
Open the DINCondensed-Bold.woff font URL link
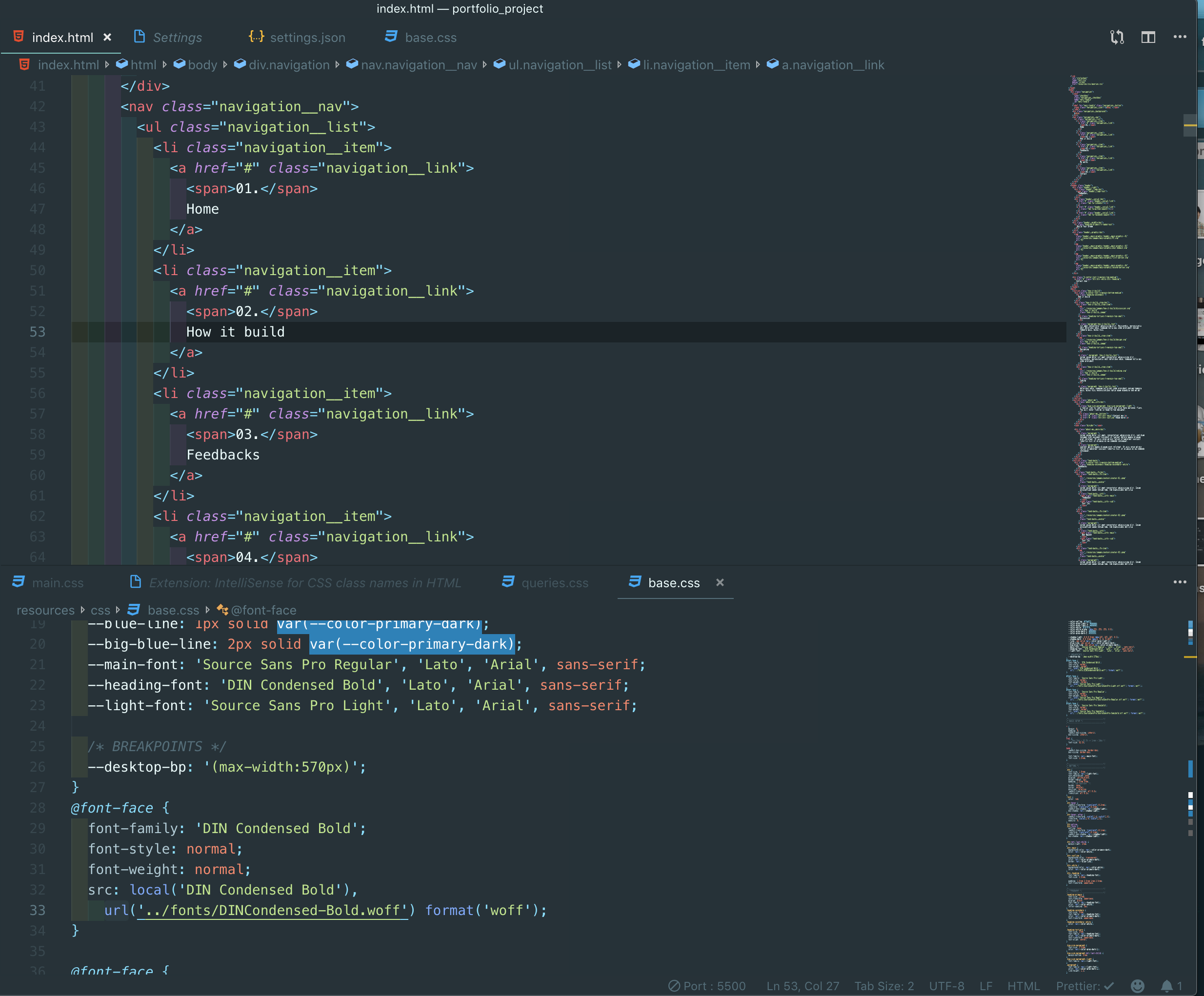click(x=273, y=910)
